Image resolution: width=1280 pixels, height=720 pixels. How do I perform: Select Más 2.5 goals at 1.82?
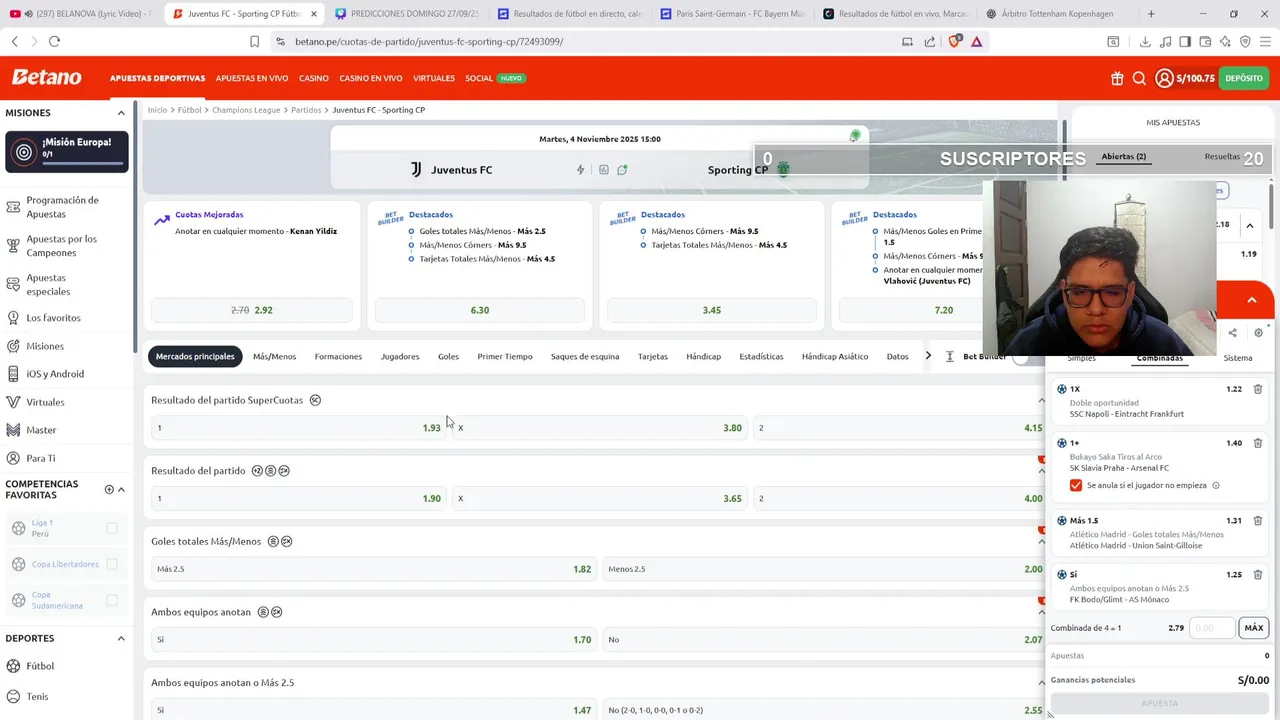click(373, 569)
